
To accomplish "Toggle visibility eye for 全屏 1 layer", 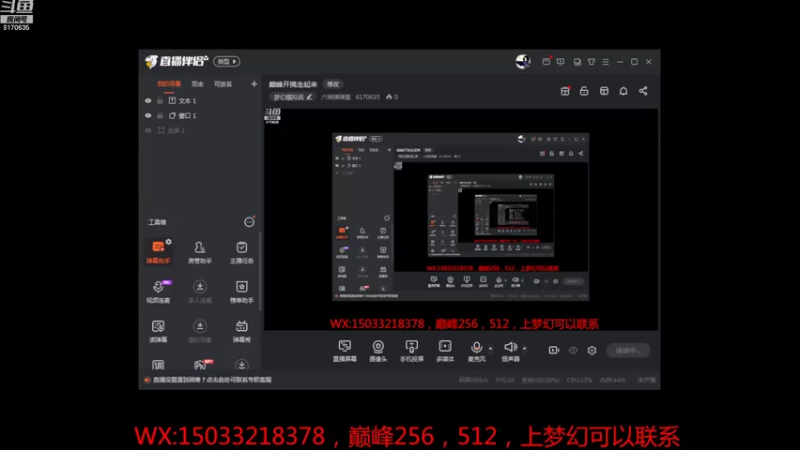I will click(x=148, y=130).
